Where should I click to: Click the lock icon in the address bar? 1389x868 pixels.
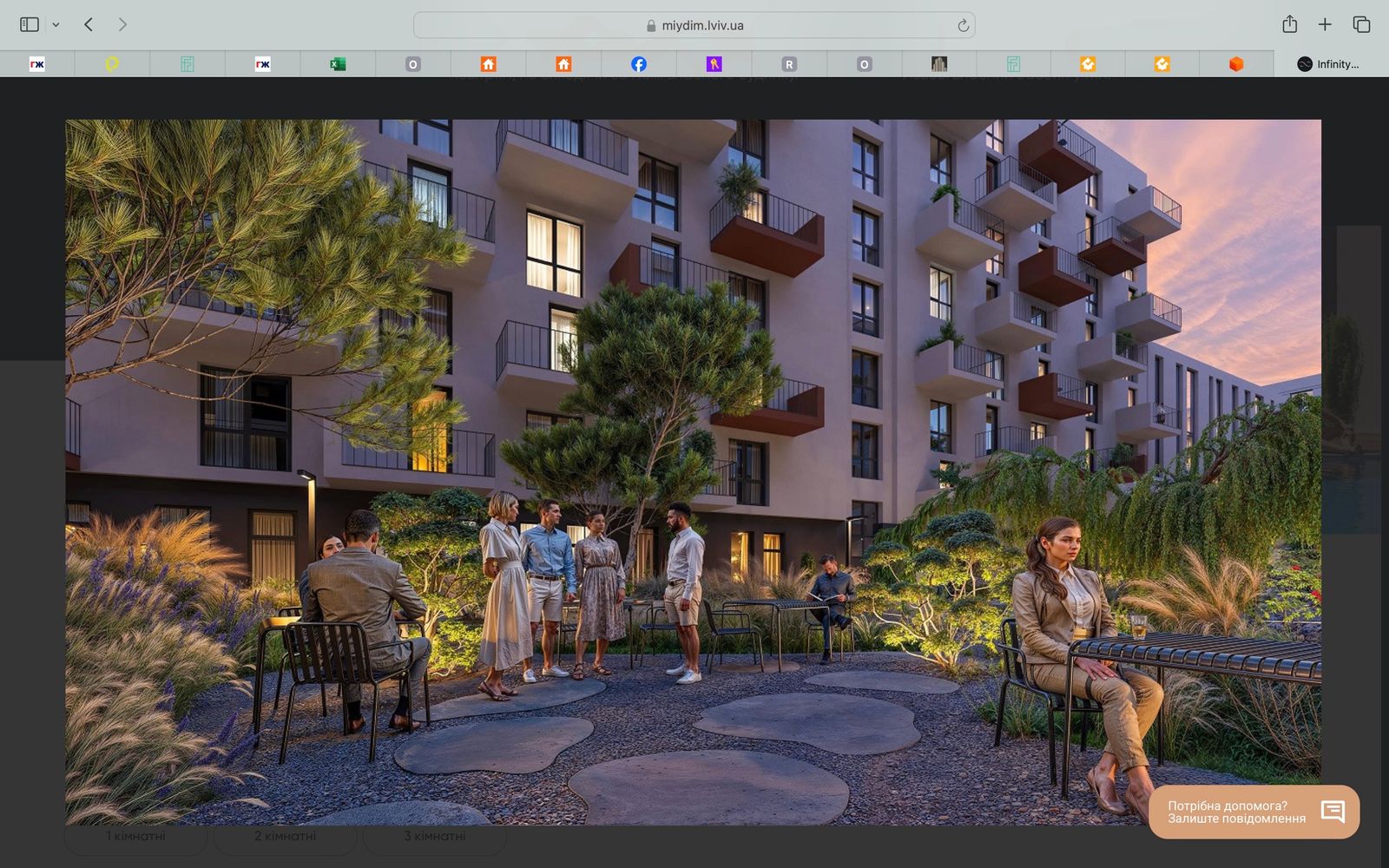651,26
